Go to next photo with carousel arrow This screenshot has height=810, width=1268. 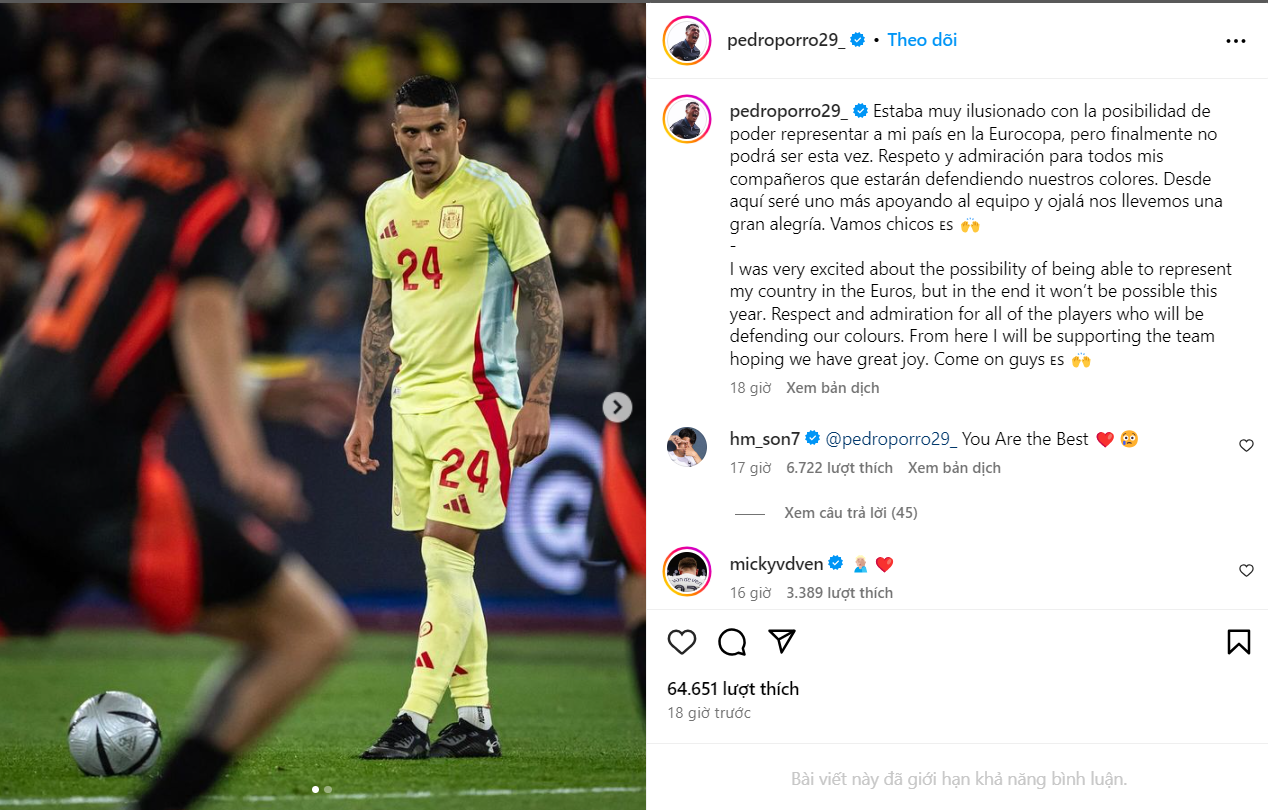pyautogui.click(x=617, y=407)
